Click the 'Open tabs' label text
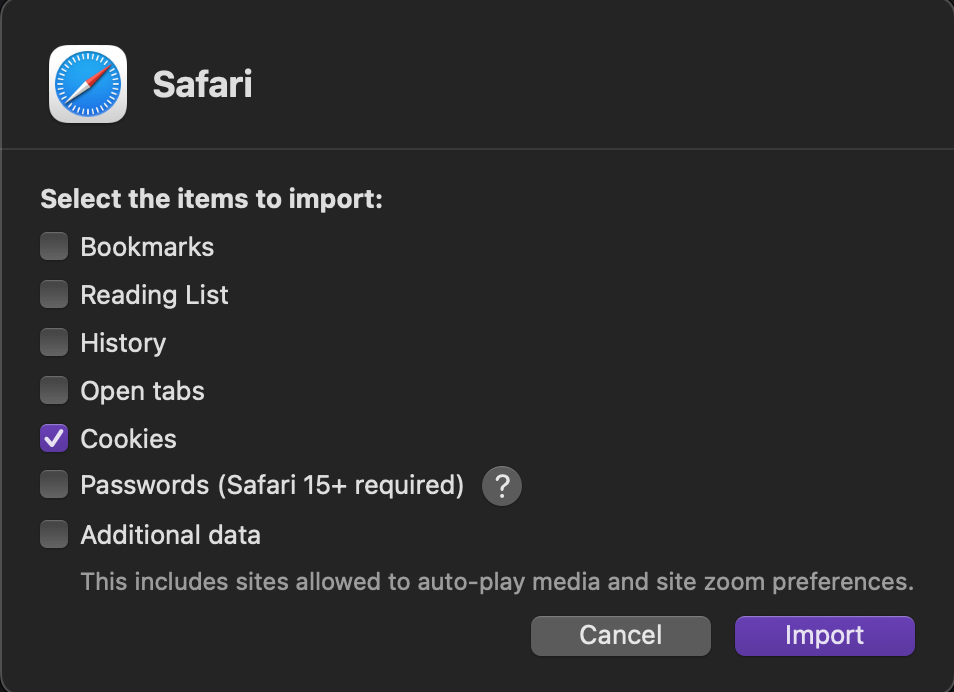The height and width of the screenshot is (692, 954). tap(142, 391)
